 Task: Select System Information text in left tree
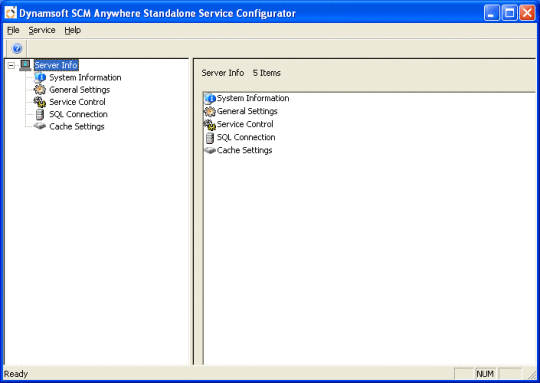pyautogui.click(x=85, y=77)
